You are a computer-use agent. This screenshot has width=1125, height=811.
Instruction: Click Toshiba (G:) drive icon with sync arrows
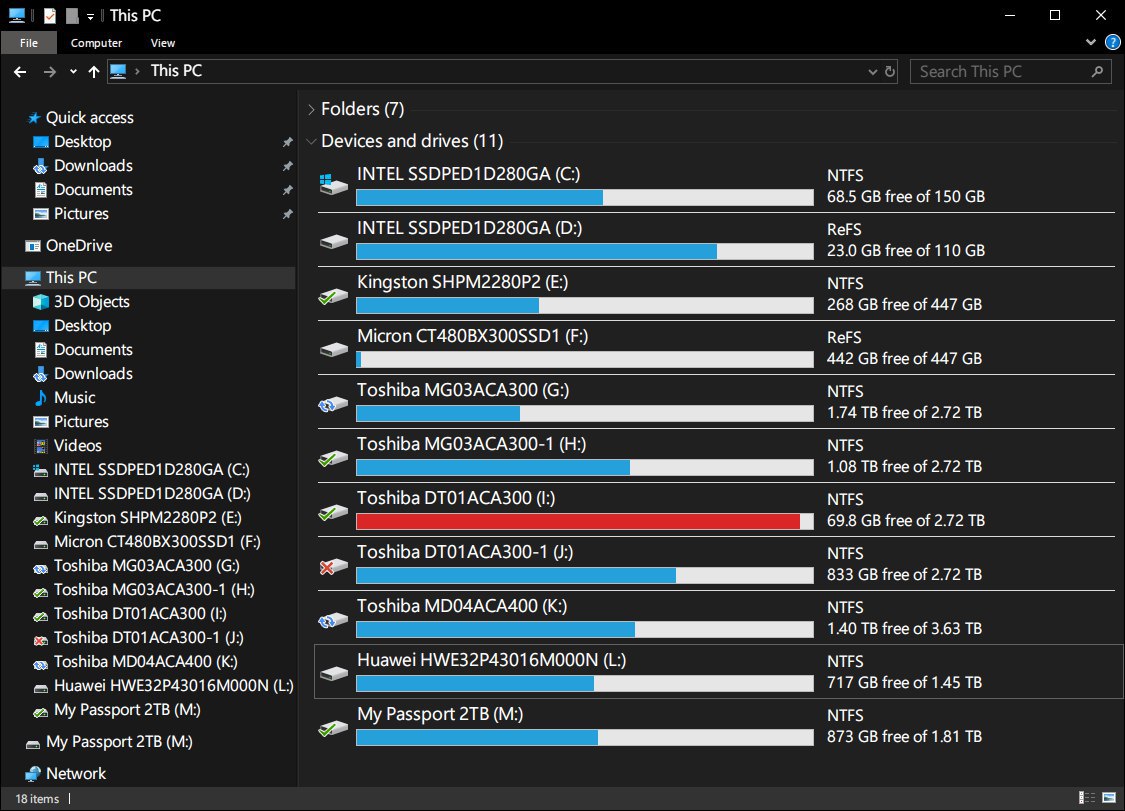click(x=334, y=403)
